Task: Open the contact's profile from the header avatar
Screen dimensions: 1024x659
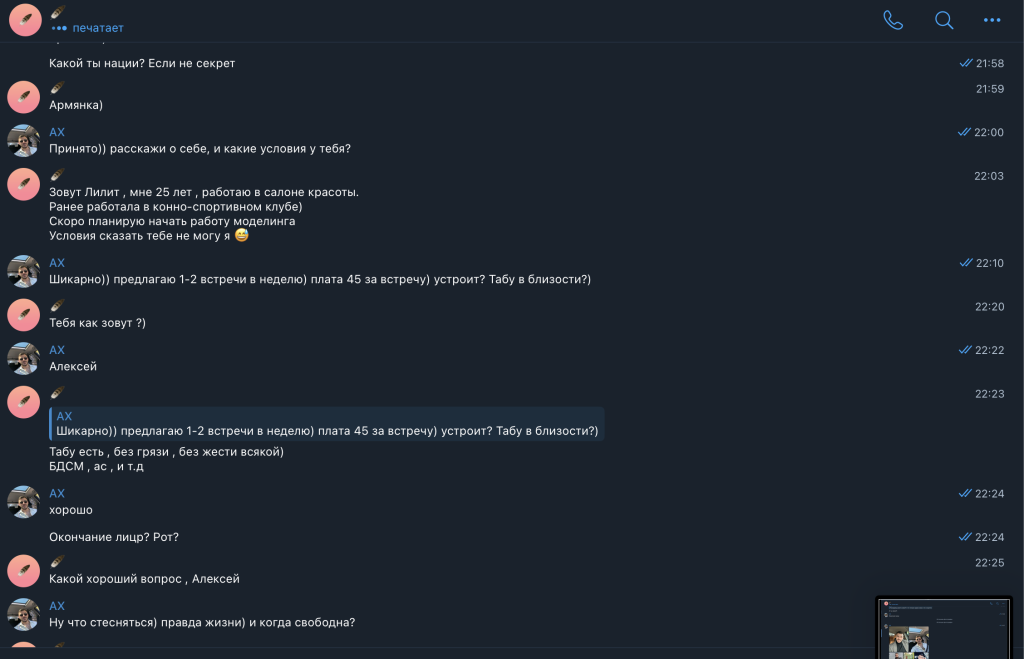Action: (25, 20)
